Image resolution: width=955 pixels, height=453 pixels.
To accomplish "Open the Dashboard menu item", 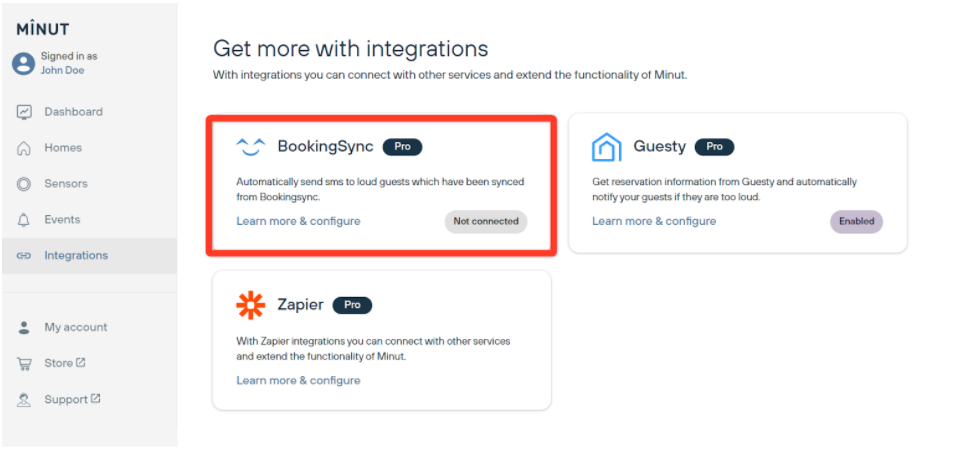I will coord(73,112).
